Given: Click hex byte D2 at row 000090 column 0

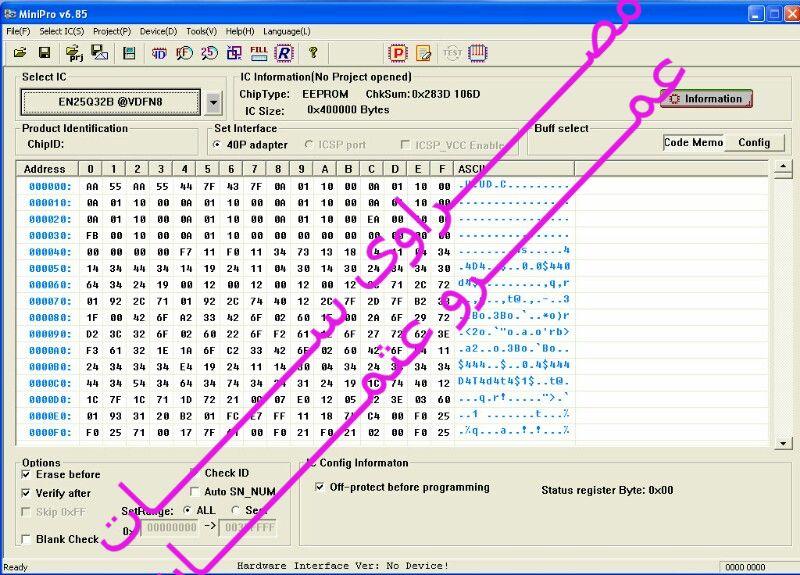Looking at the screenshot, I should point(92,334).
